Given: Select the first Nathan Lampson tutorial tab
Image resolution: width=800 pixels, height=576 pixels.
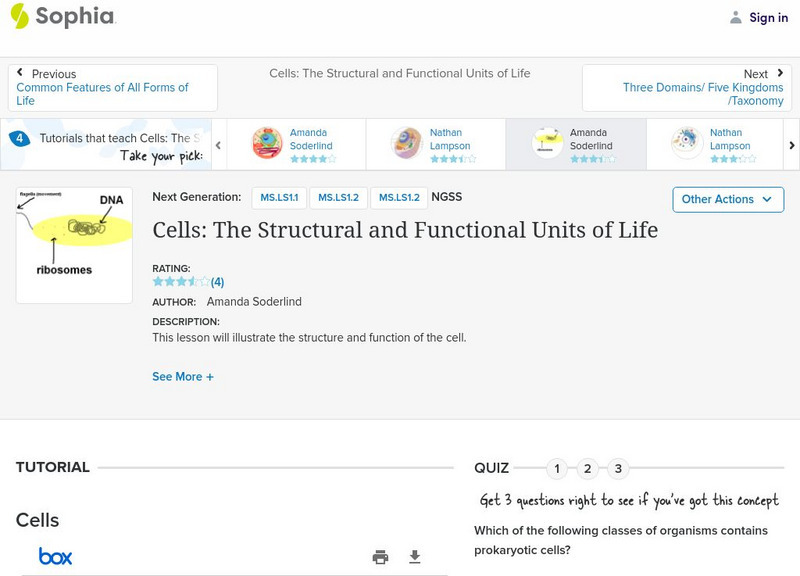Looking at the screenshot, I should coord(435,144).
